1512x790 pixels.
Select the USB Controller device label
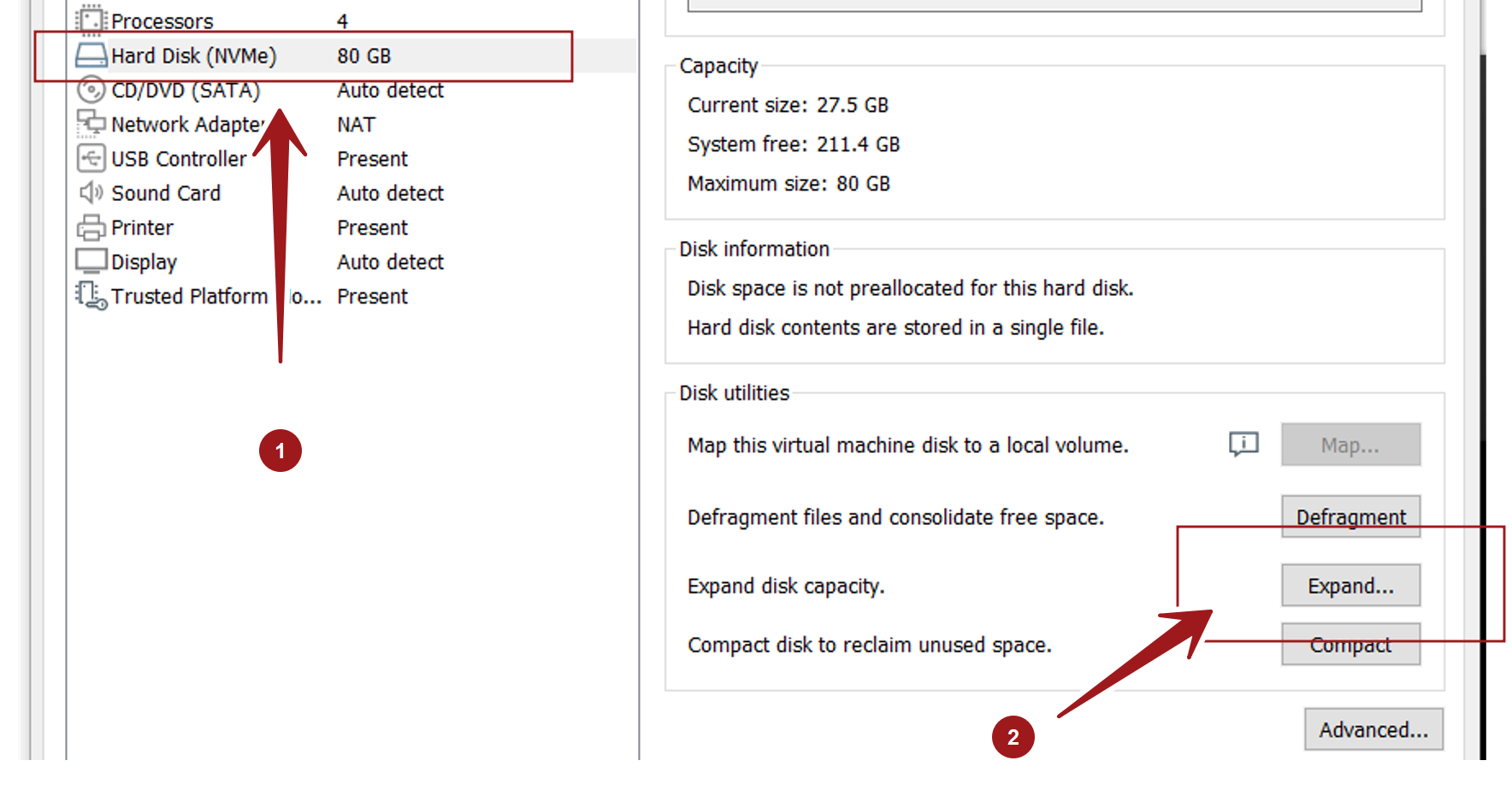[x=179, y=159]
